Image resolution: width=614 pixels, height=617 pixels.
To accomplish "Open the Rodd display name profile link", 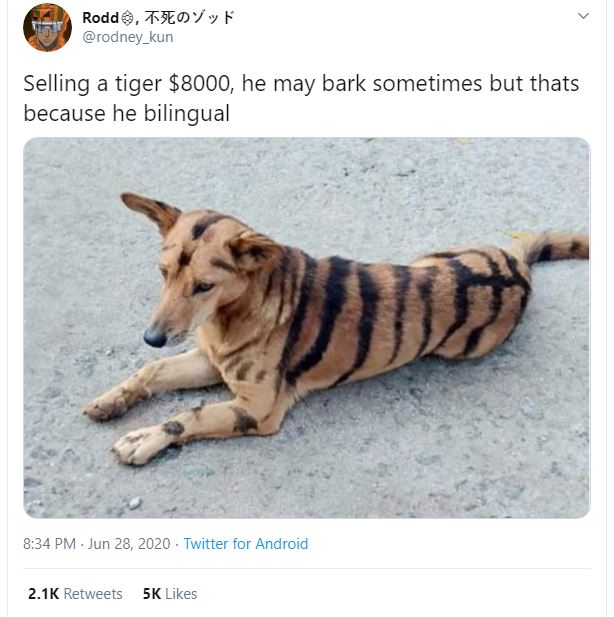I will pos(100,18).
